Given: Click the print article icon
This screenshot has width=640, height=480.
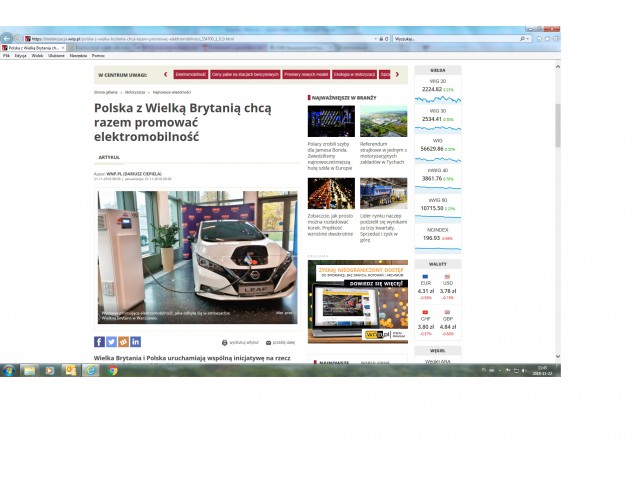Looking at the screenshot, I should [x=225, y=342].
